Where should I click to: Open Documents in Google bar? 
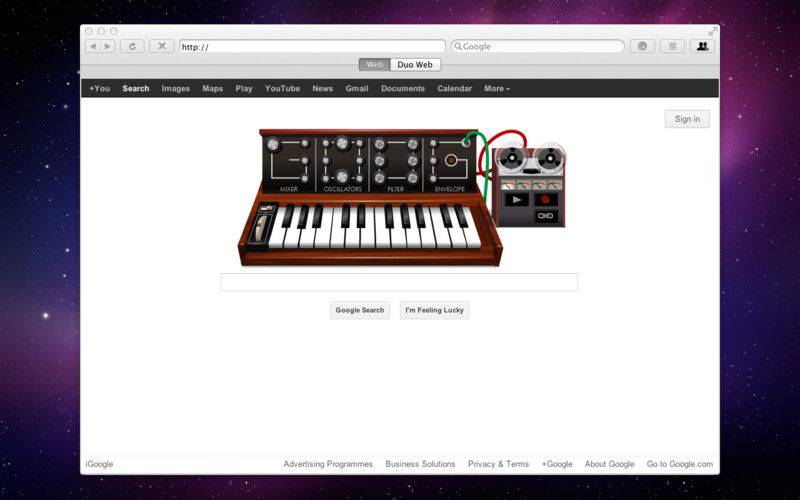point(403,88)
